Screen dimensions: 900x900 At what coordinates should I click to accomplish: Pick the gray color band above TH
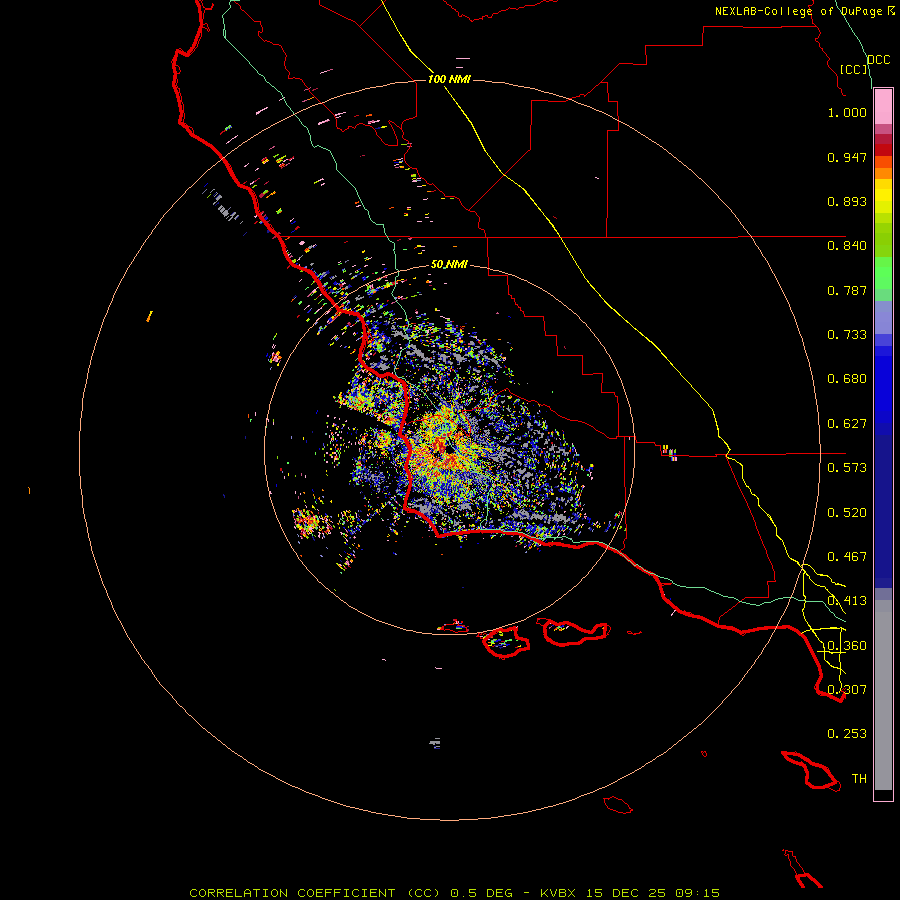[x=883, y=695]
